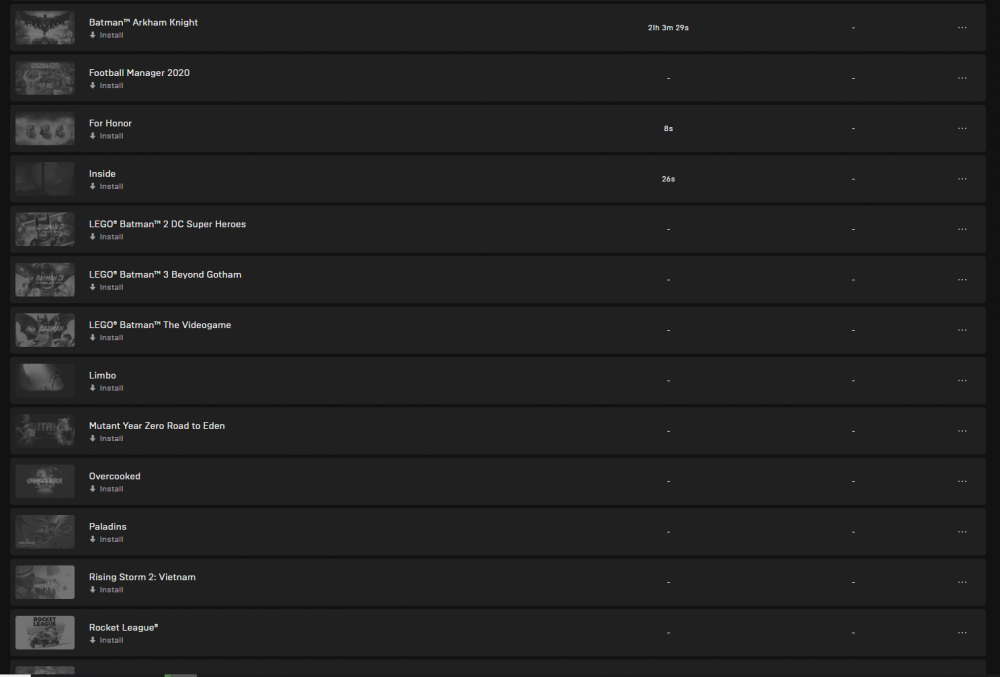Screen dimensions: 1000x677
Task: Show more options for Paladins
Action: tap(962, 532)
